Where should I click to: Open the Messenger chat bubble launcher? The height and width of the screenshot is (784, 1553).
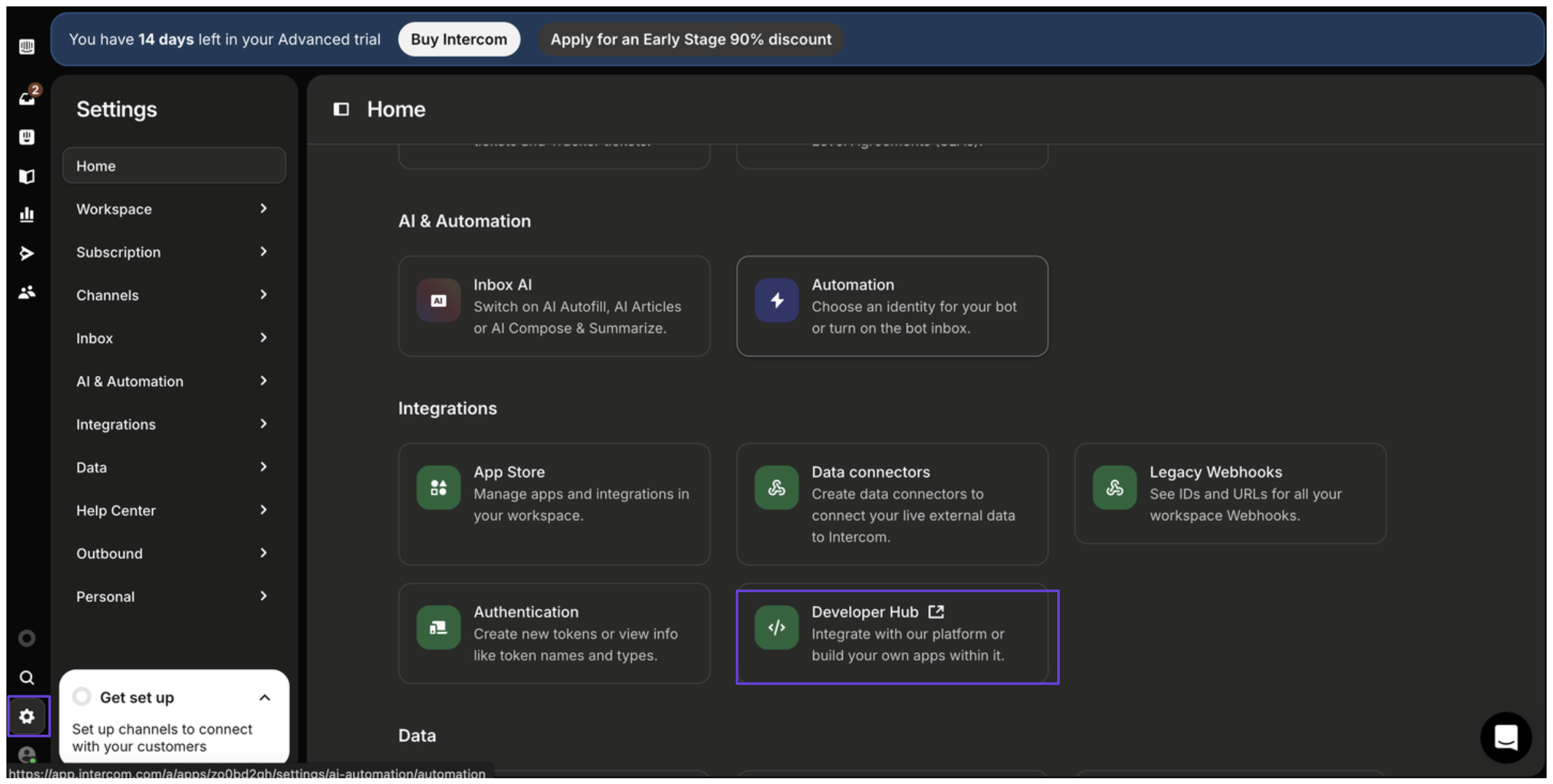click(x=1506, y=737)
